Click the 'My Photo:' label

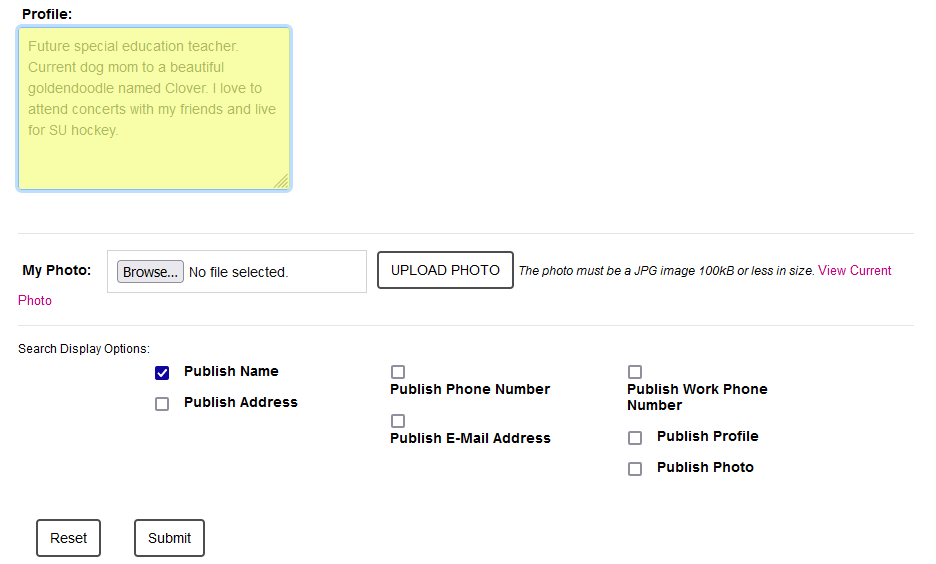point(57,270)
